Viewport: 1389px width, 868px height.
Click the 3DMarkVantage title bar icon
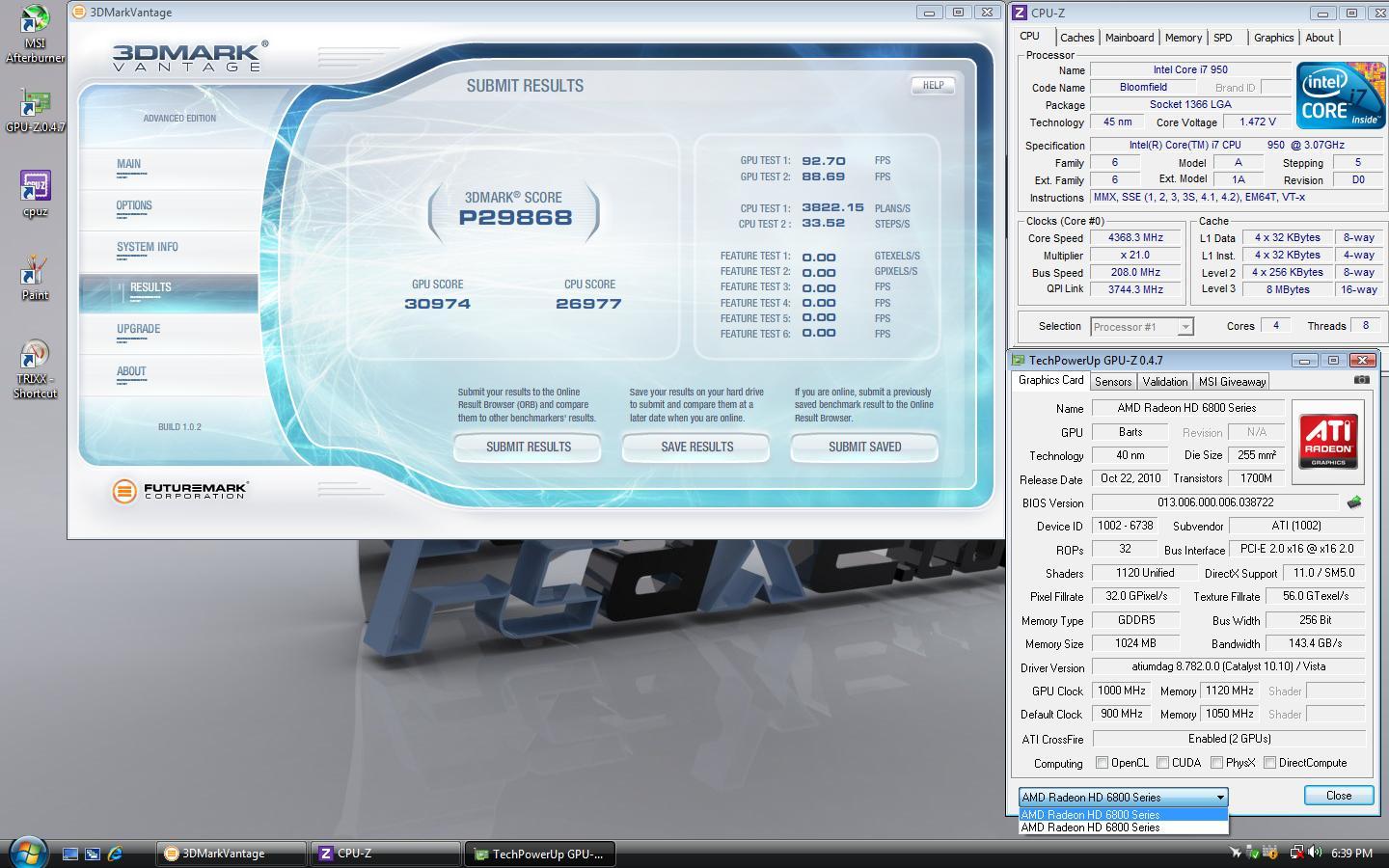click(79, 13)
